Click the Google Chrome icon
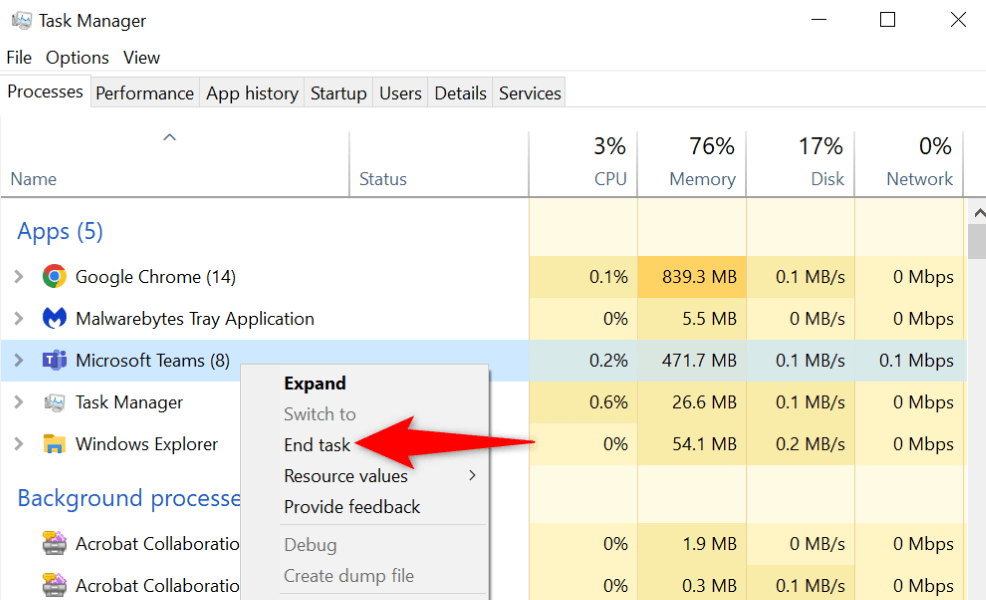 point(54,277)
